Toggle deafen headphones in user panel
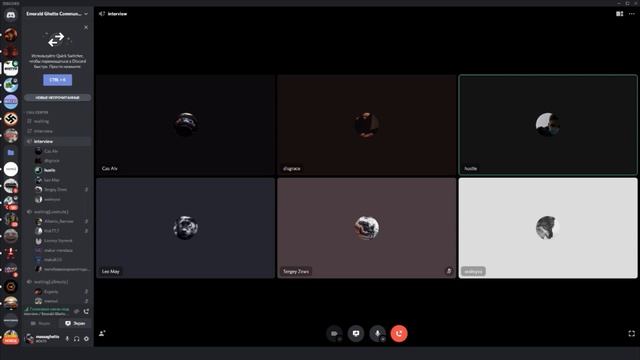 point(77,339)
